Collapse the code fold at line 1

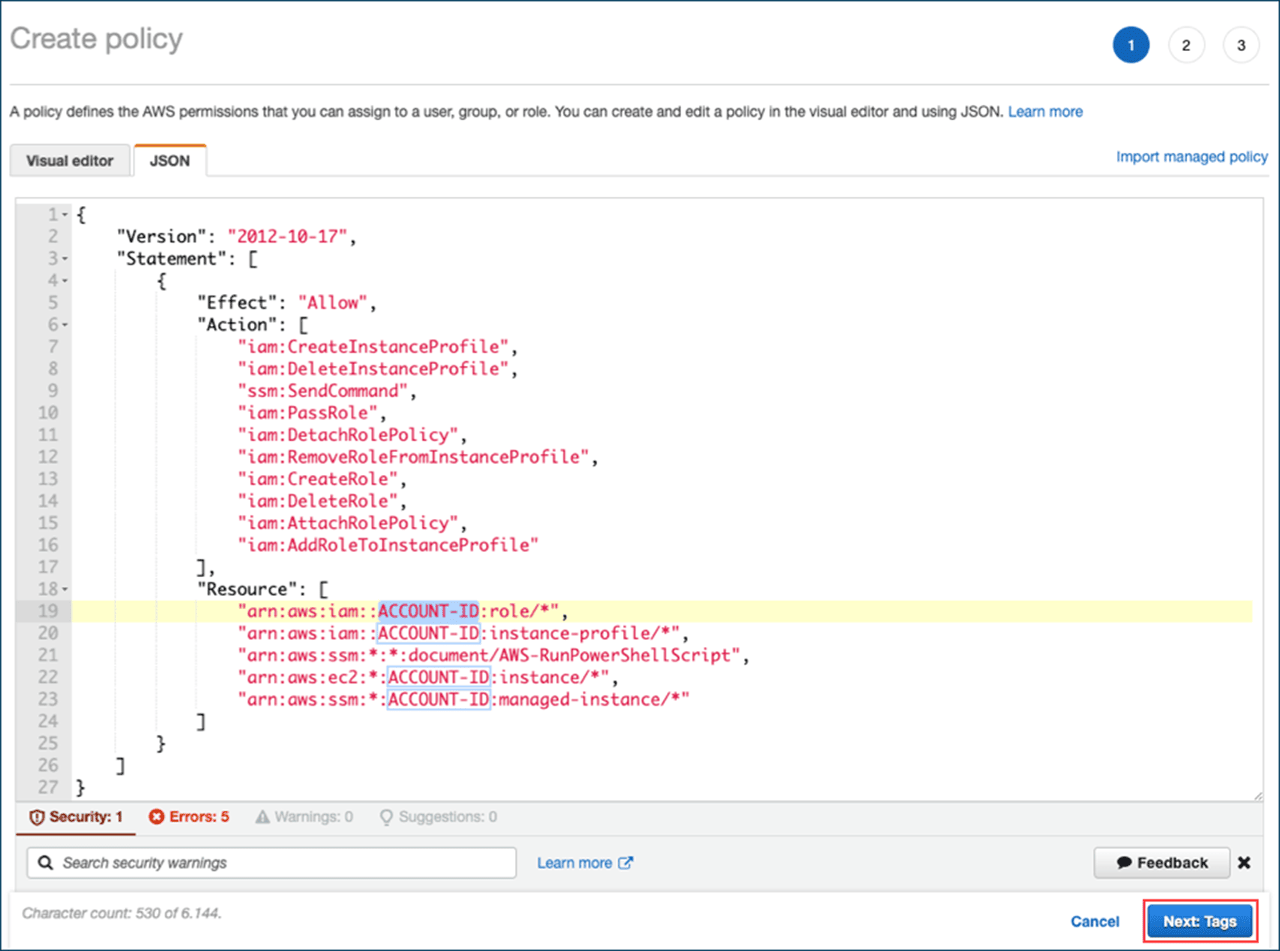pos(65,215)
